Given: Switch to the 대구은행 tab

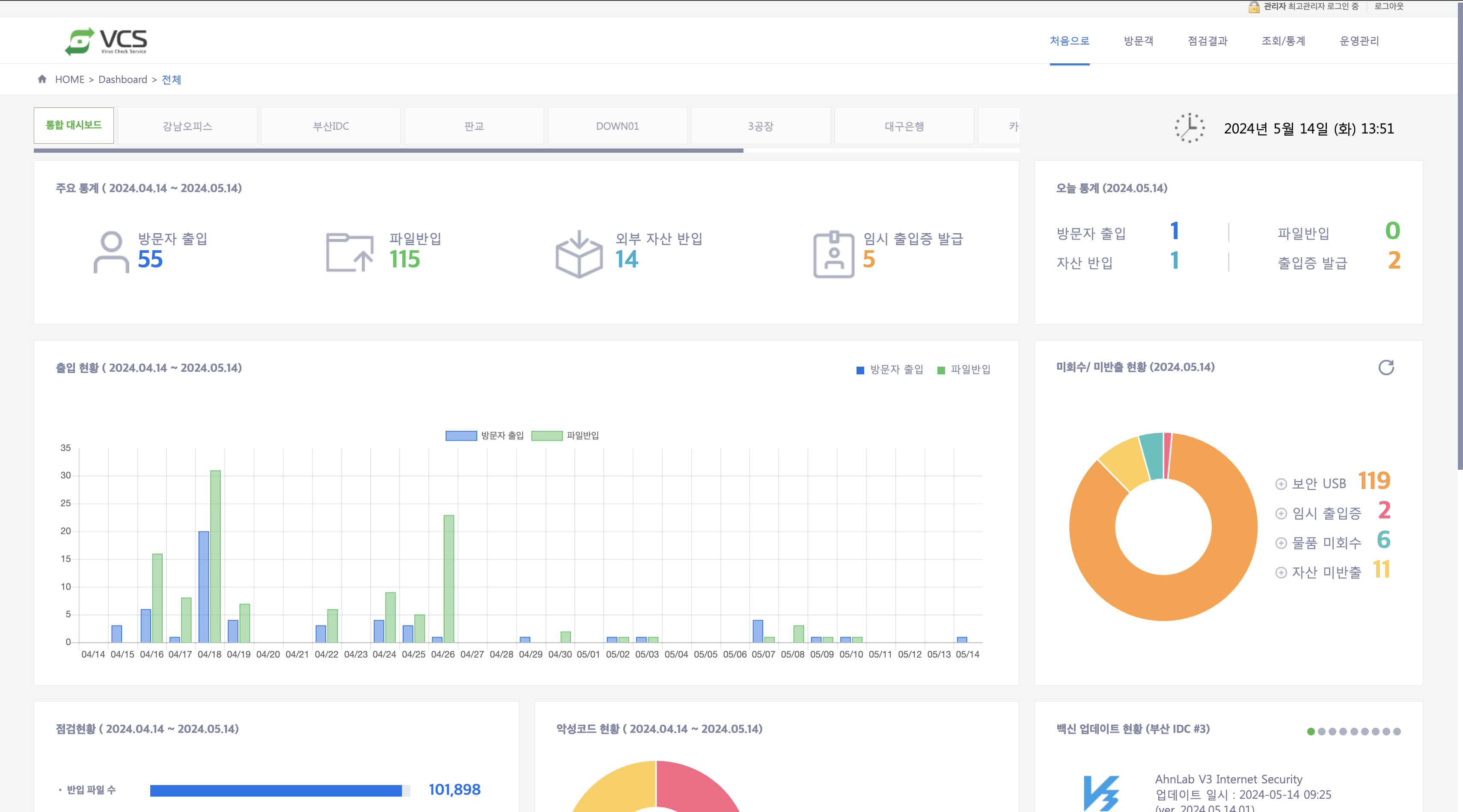Looking at the screenshot, I should pos(904,126).
